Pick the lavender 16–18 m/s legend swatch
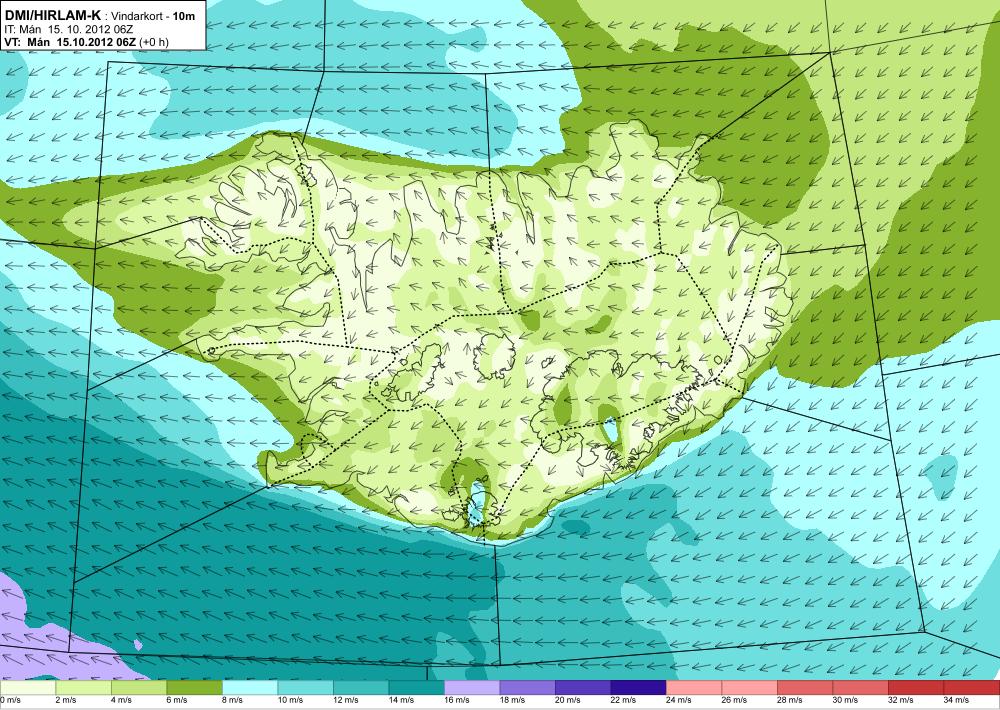The height and width of the screenshot is (710, 1000). click(x=472, y=688)
